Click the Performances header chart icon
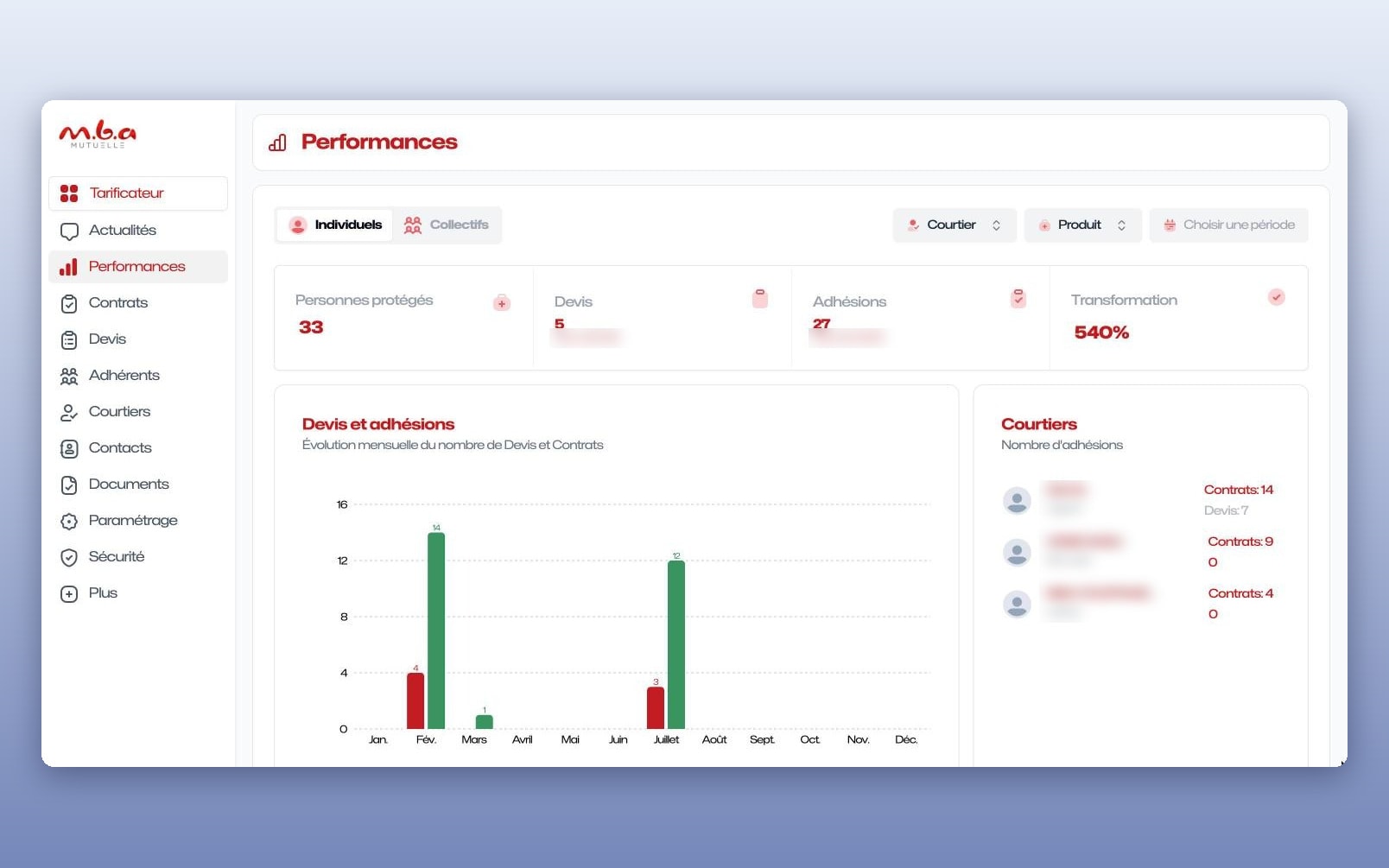 coord(277,143)
